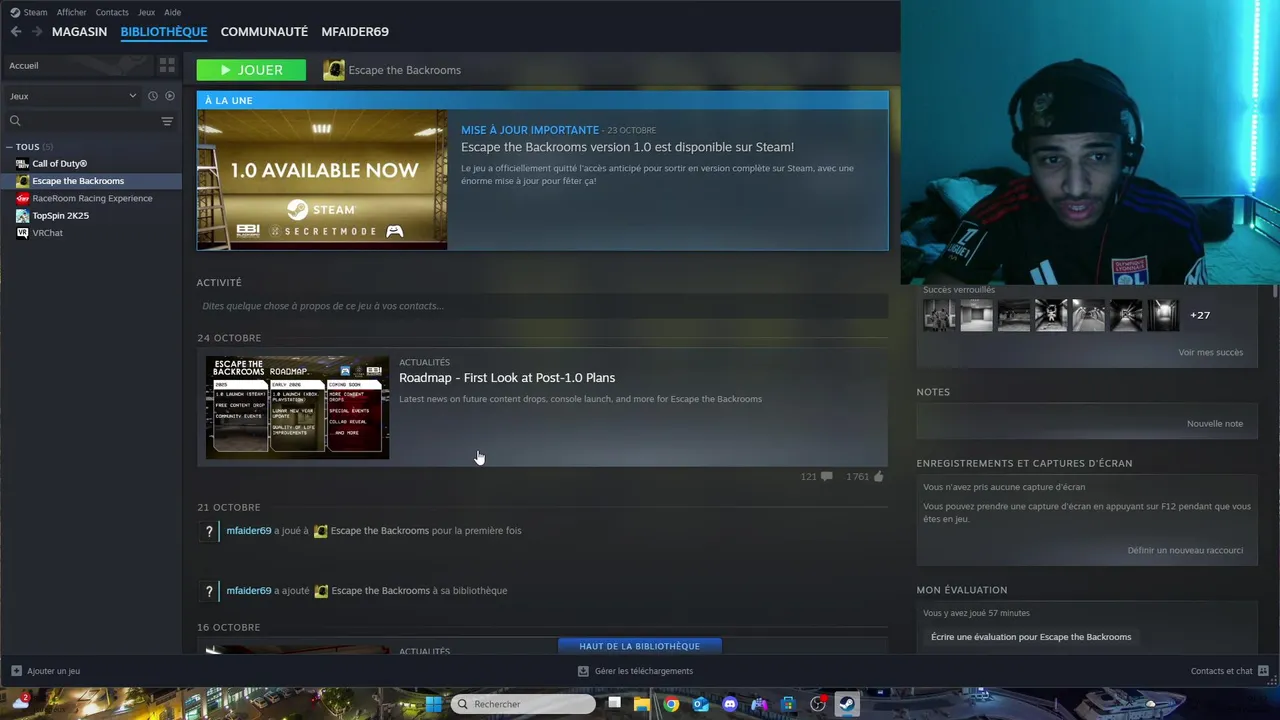The image size is (1280, 720).
Task: Select RaceRoom Racing Experience in list
Action: [x=91, y=198]
